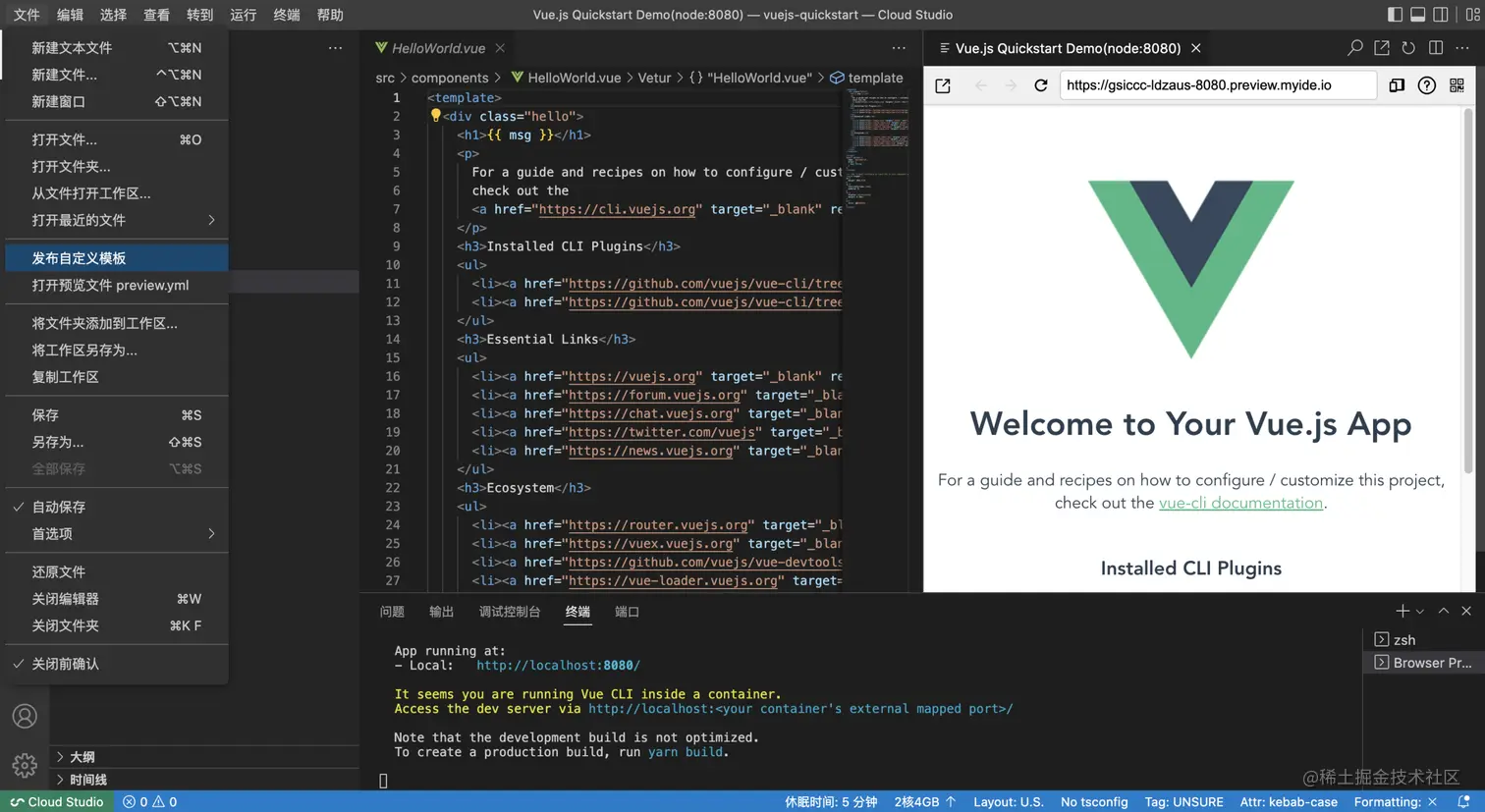Viewport: 1485px width, 812px height.
Task: Open http://localhost:8080/ link in terminal
Action: [x=558, y=666]
